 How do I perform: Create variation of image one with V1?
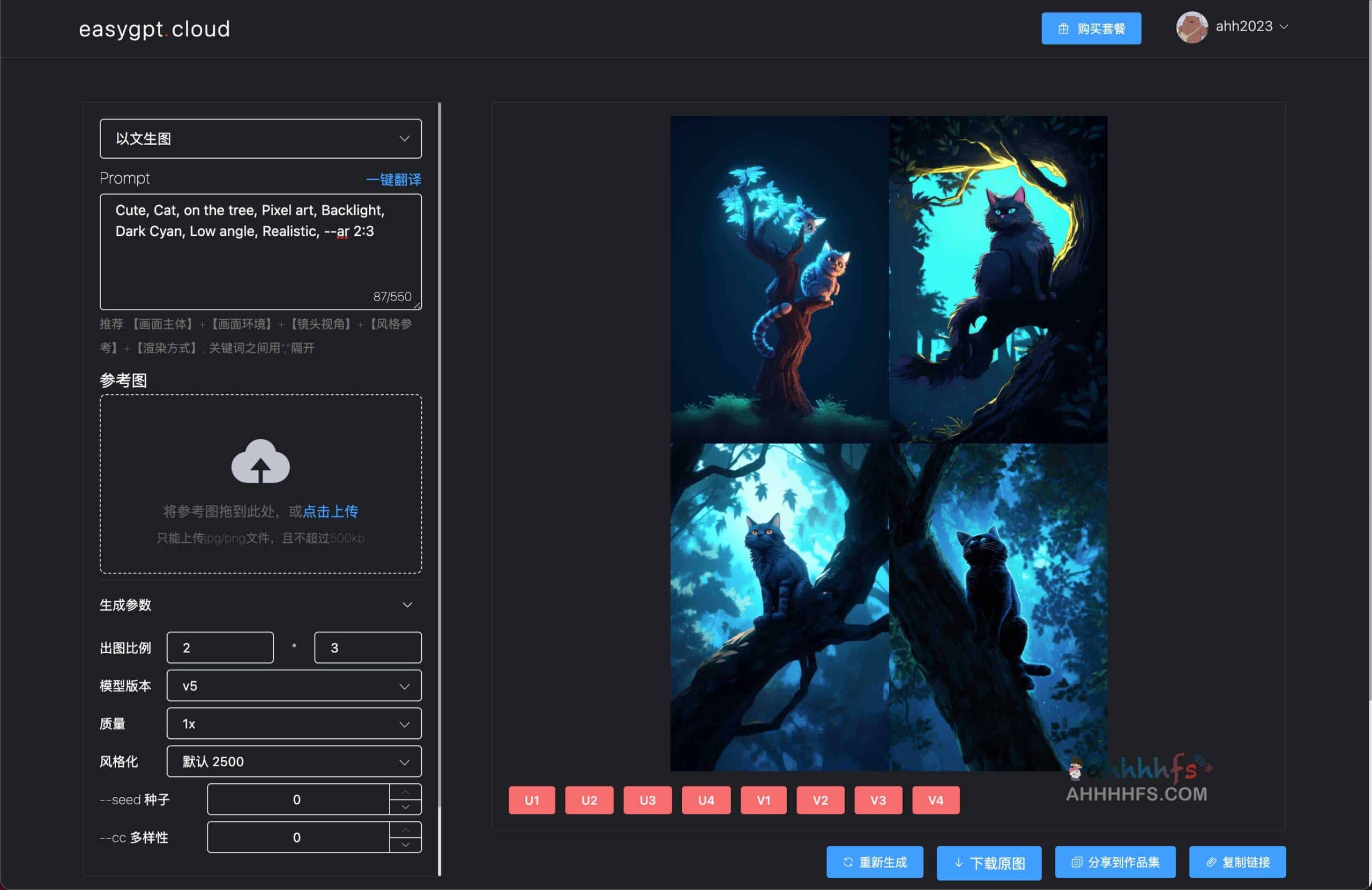click(x=763, y=800)
